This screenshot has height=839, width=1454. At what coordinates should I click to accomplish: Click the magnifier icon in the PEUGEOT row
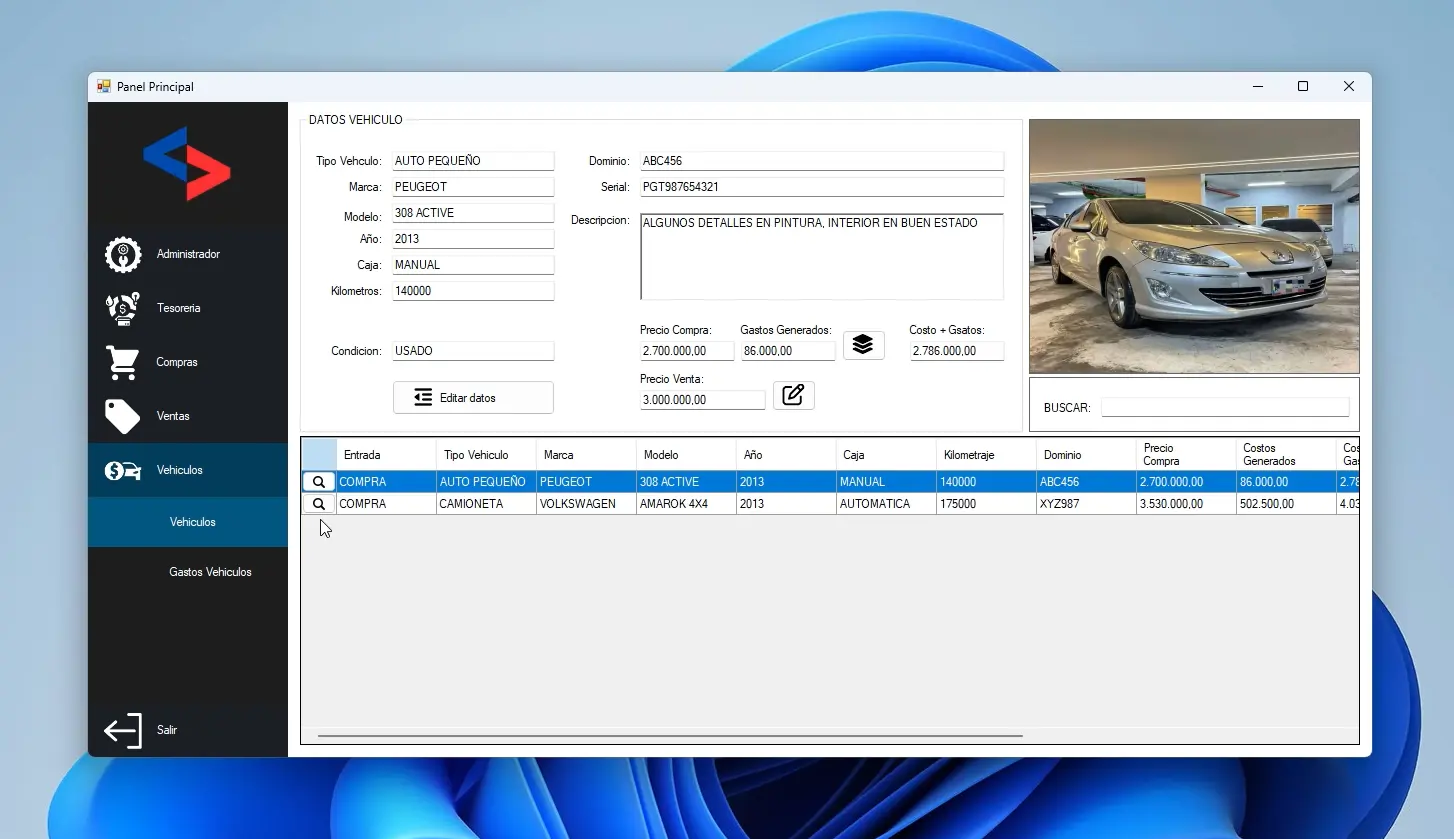[x=319, y=482]
